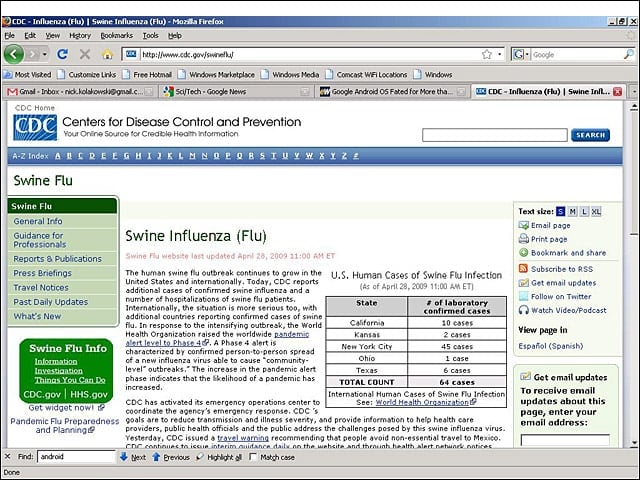Click the blue SEARCH button on CDC page
The image size is (640, 480).
[590, 135]
